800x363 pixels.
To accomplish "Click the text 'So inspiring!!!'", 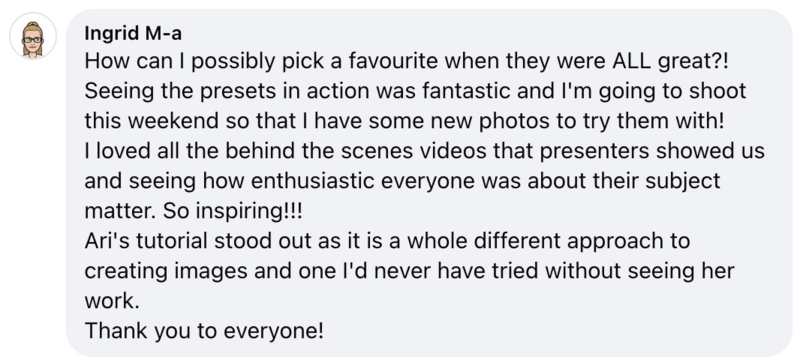I will tap(233, 211).
